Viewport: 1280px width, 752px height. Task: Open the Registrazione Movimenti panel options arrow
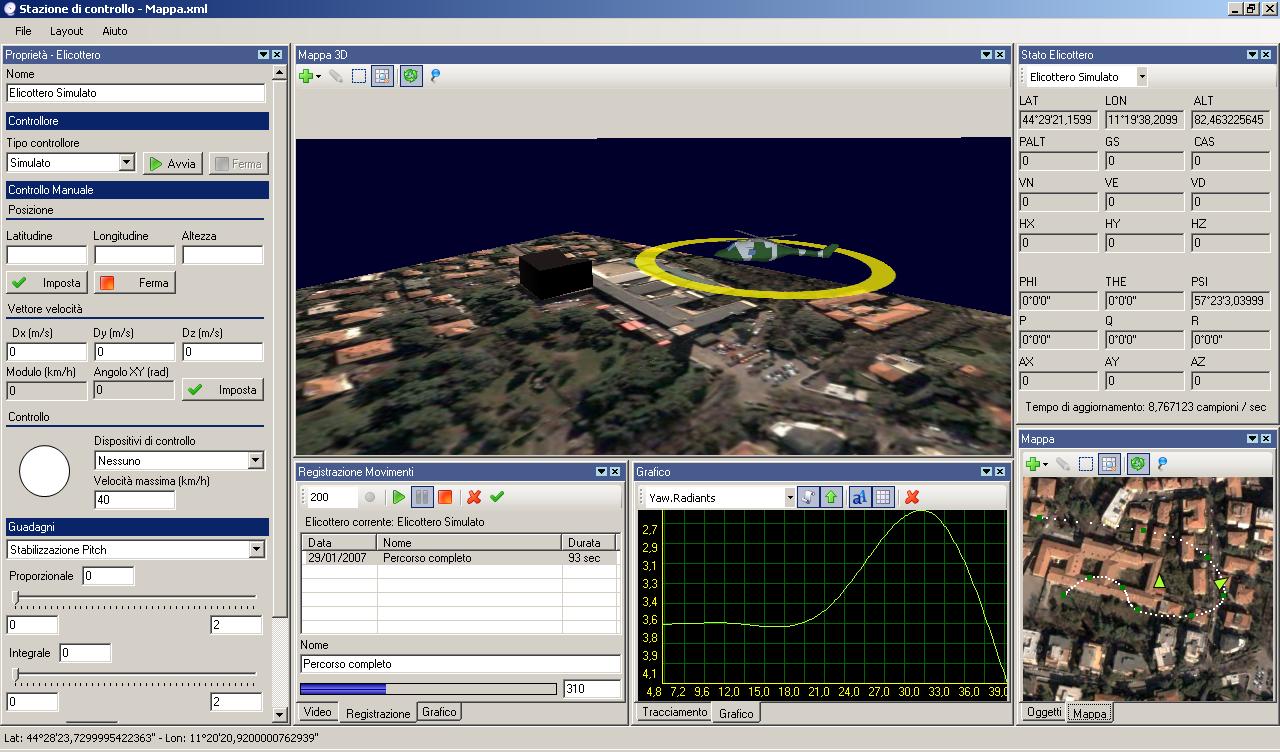pyautogui.click(x=602, y=472)
